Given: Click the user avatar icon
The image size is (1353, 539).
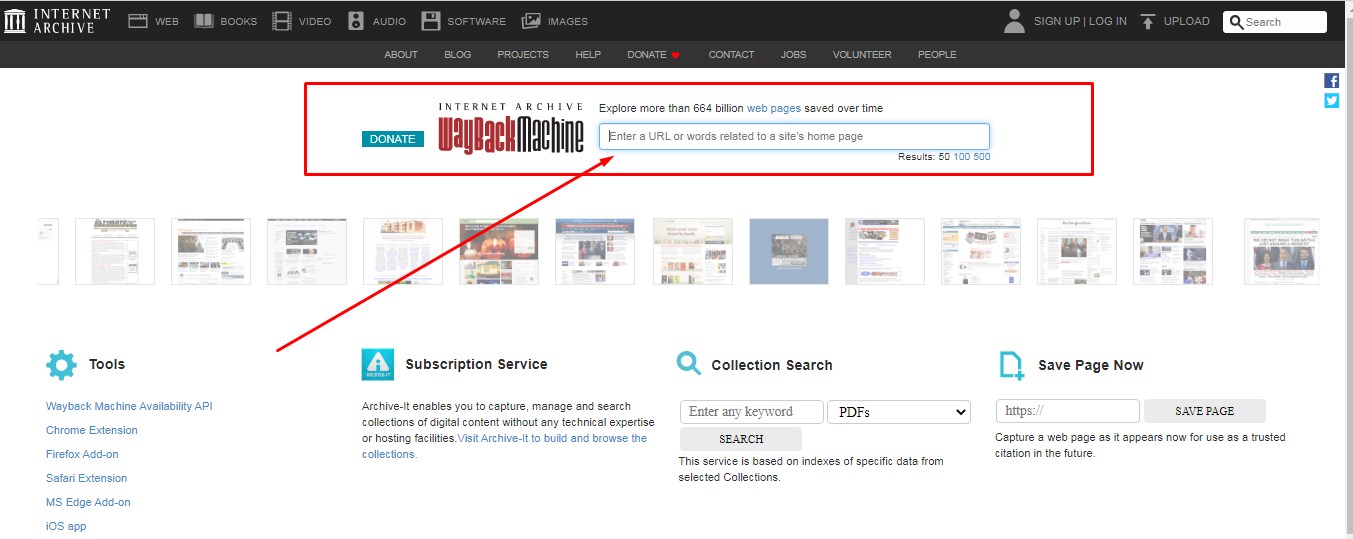Looking at the screenshot, I should point(1015,21).
